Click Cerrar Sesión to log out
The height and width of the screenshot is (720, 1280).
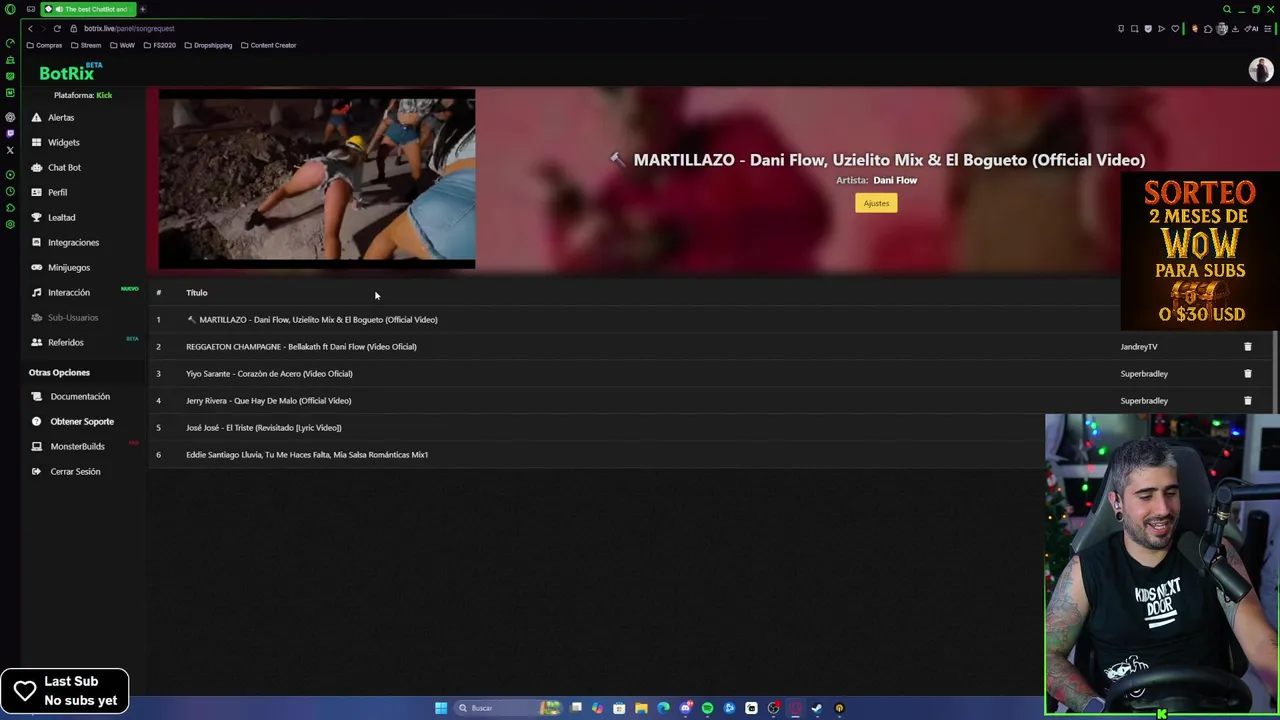coord(75,471)
